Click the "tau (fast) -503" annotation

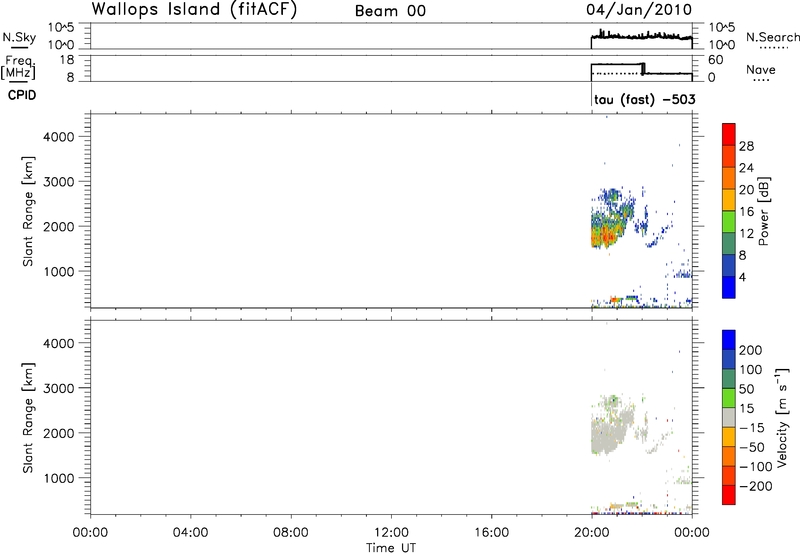point(644,100)
